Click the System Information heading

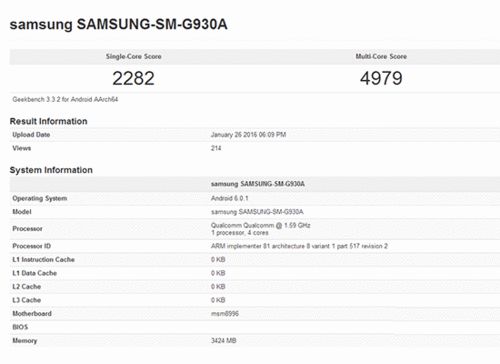(x=51, y=170)
